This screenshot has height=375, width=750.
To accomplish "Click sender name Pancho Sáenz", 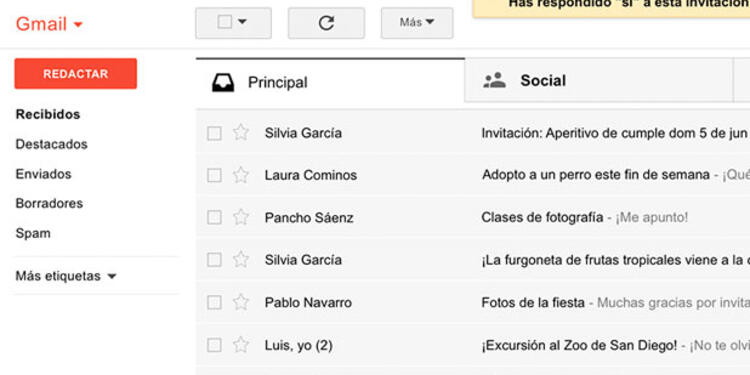I will (x=309, y=218).
